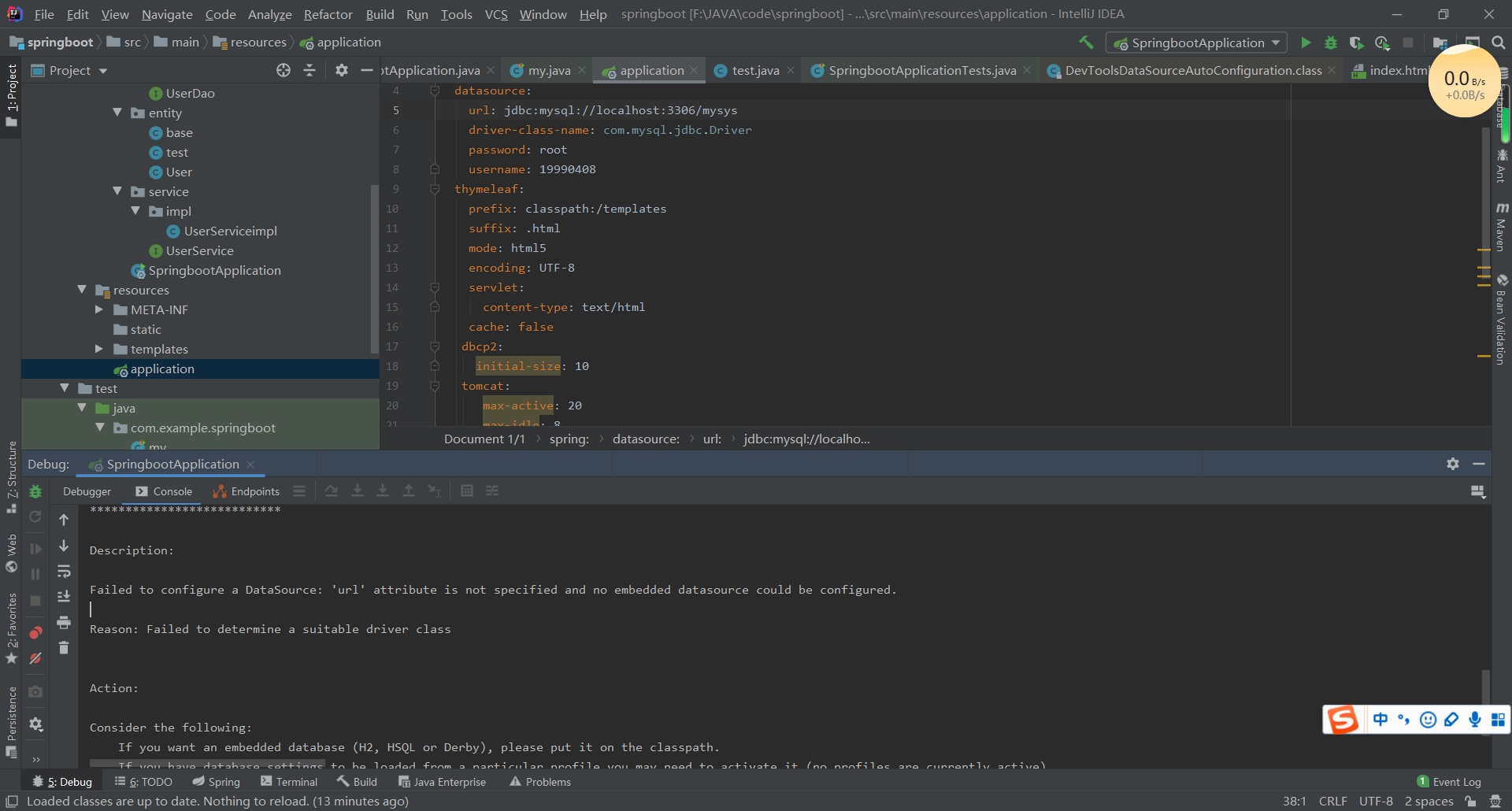The image size is (1512, 811).
Task: Click the console horizontal scrollbar thumb
Action: [206, 764]
